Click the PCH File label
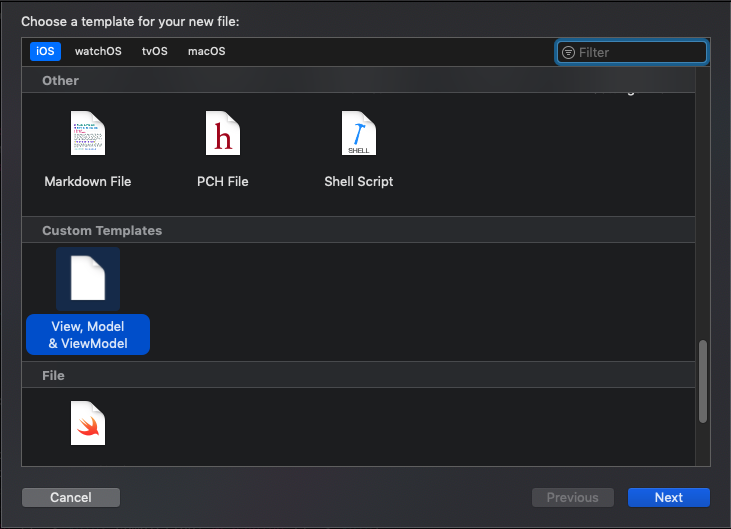The image size is (731, 529). point(223,181)
